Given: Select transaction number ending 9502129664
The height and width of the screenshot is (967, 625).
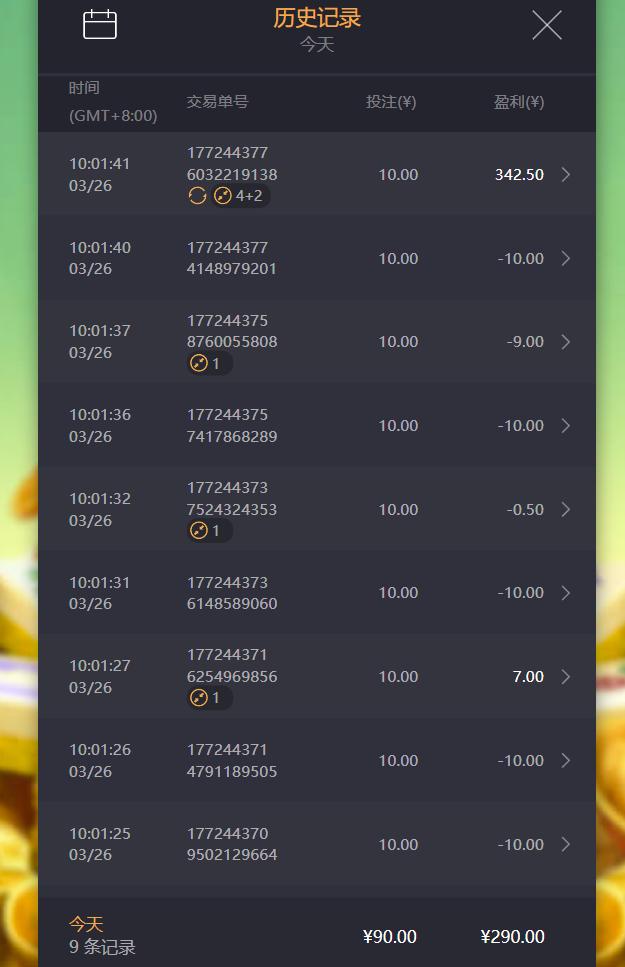Looking at the screenshot, I should pos(232,844).
